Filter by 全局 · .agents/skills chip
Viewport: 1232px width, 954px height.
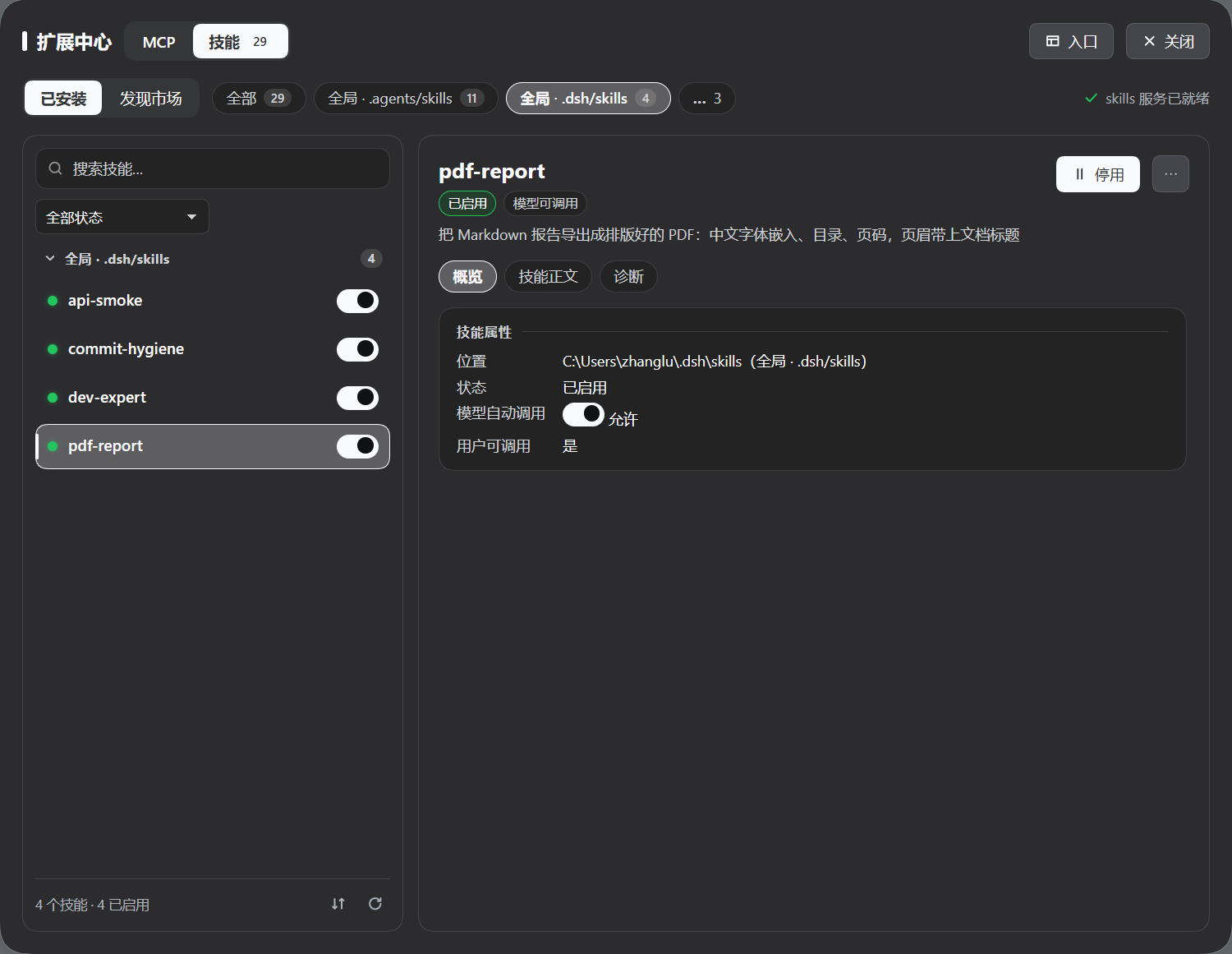[406, 99]
